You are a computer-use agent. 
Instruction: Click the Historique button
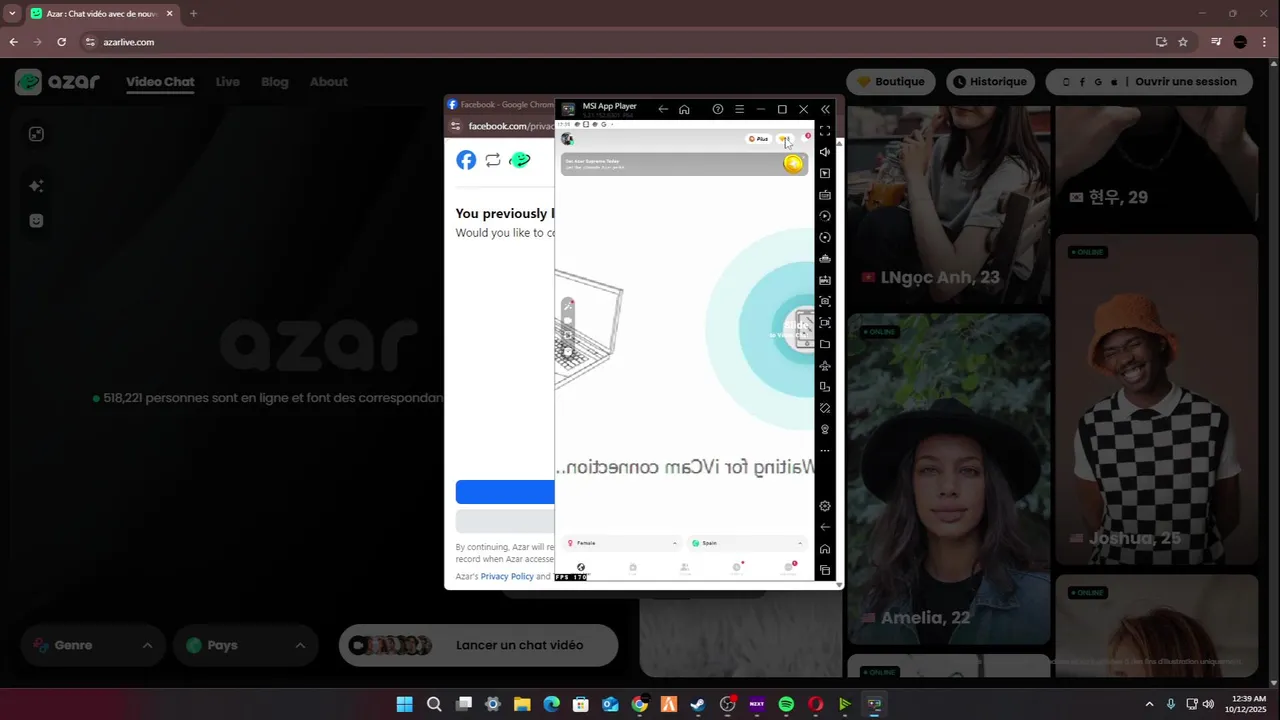990,82
